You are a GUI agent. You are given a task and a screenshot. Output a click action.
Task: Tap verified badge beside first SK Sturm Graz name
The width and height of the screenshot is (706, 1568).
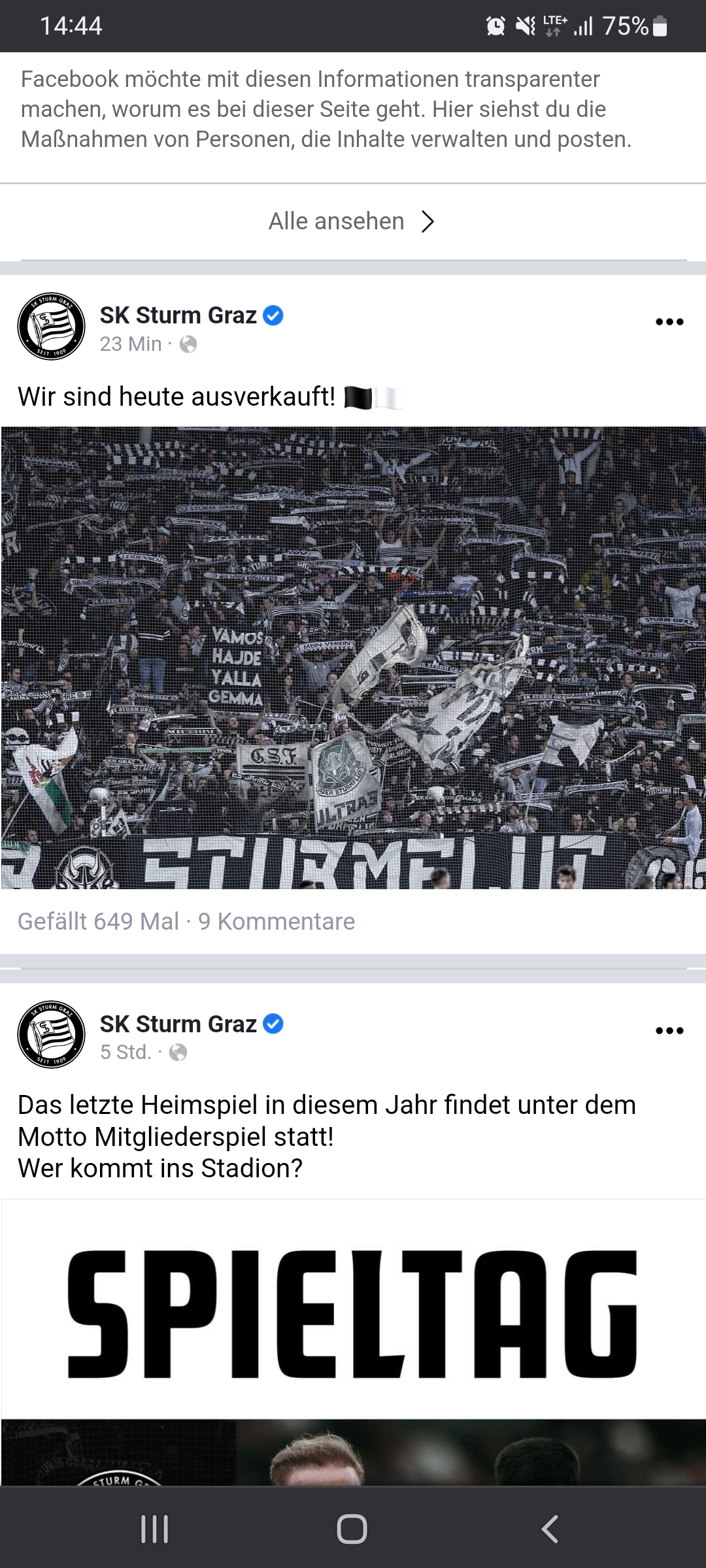coord(273,316)
